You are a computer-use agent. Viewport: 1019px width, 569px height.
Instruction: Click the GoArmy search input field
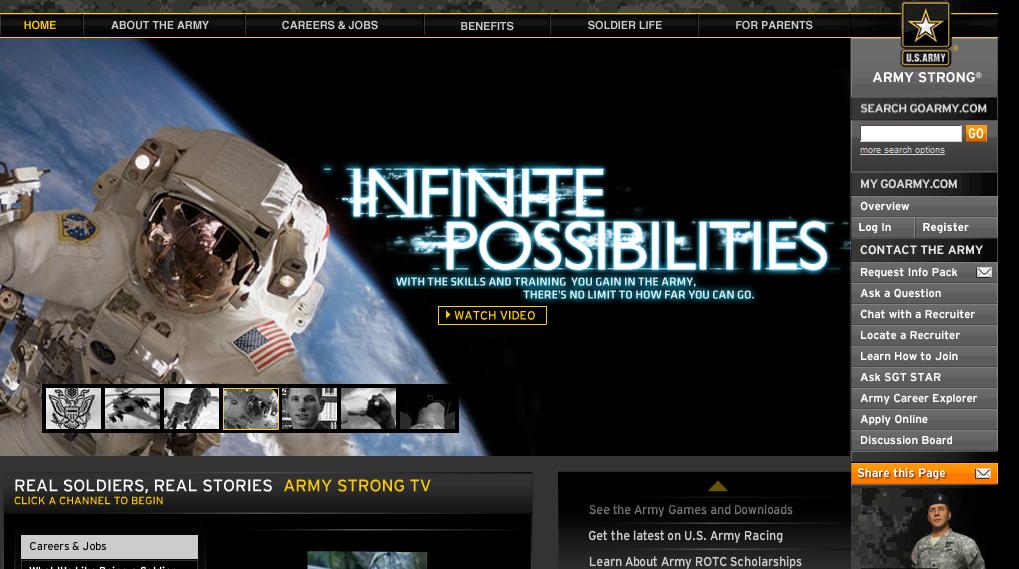click(910, 133)
